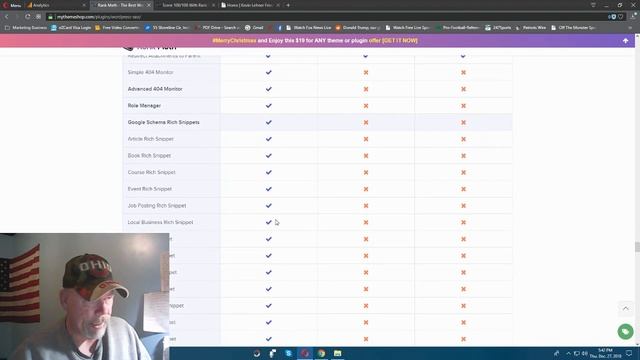Switch to the Analytics tab
The width and height of the screenshot is (640, 360).
(55, 5)
